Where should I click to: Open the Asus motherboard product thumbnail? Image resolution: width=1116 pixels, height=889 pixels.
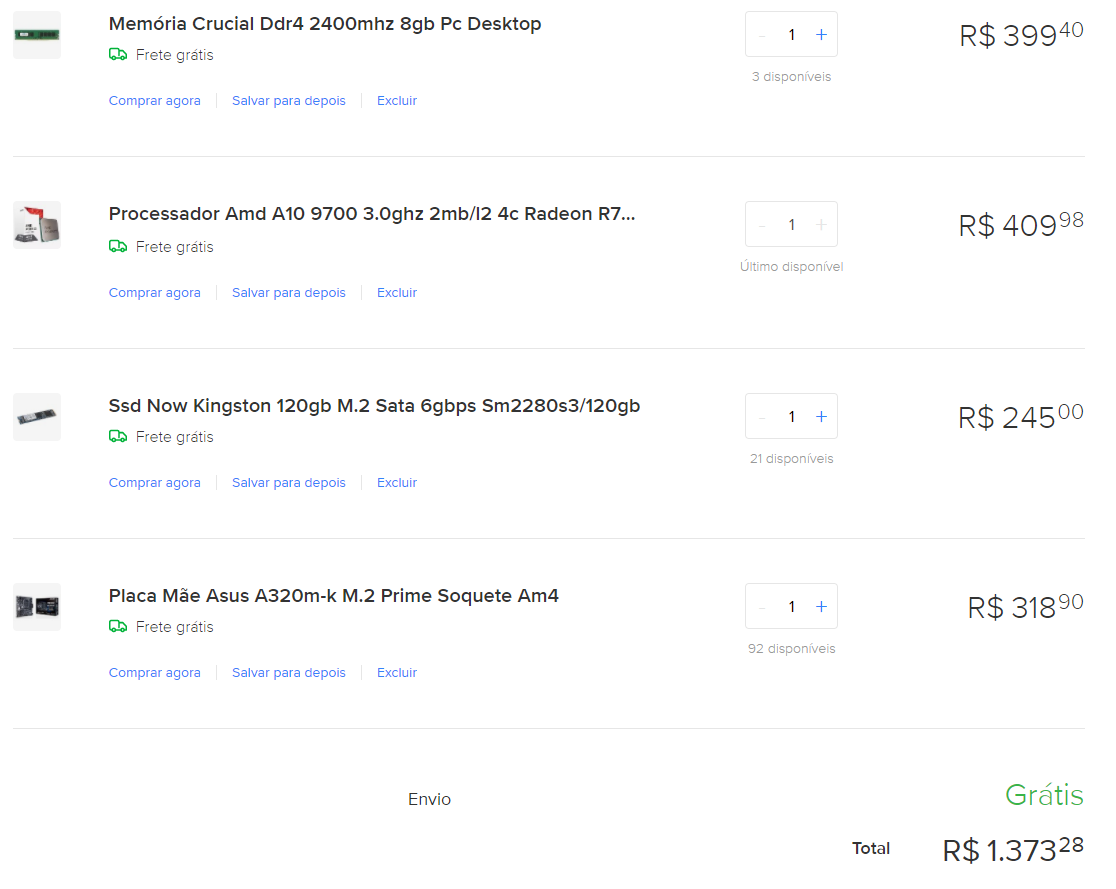[37, 606]
